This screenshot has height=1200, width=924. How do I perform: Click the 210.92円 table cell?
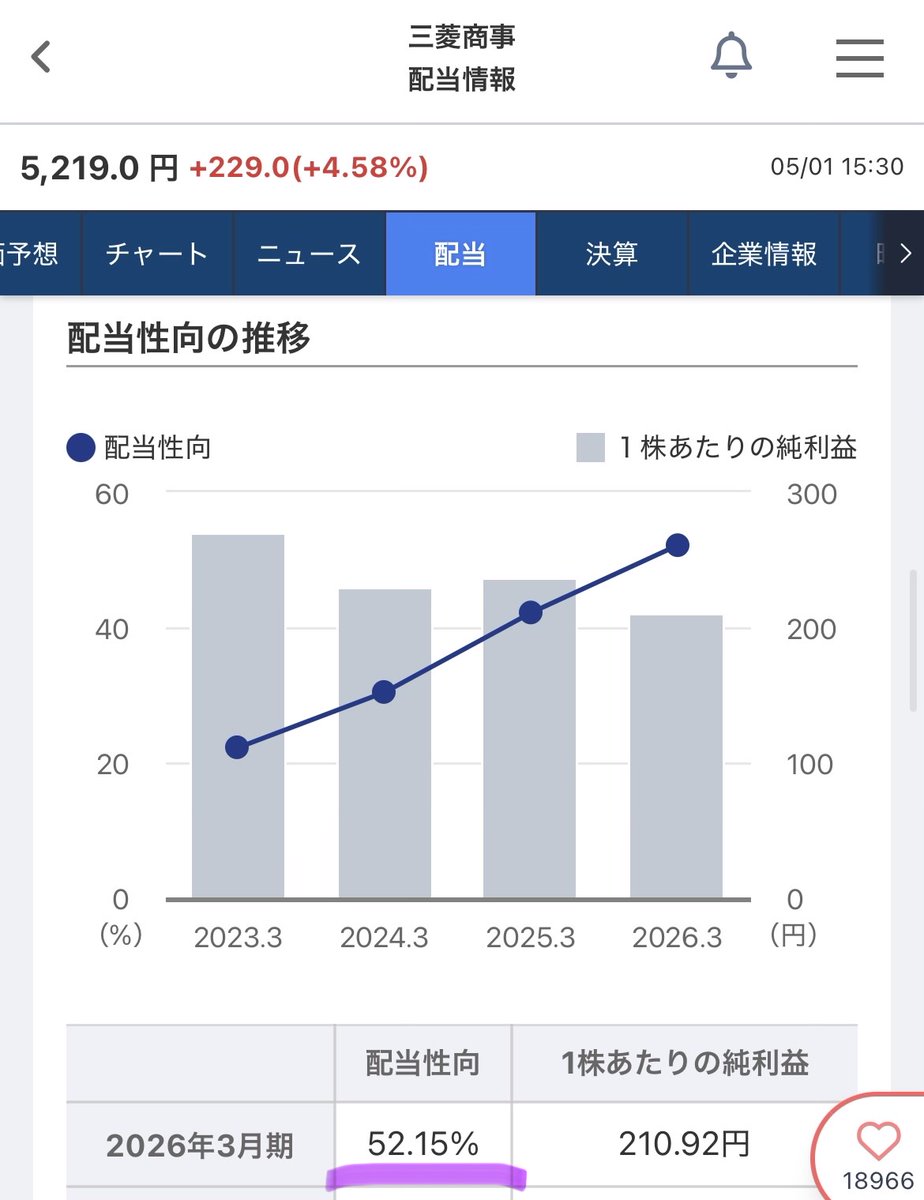pyautogui.click(x=685, y=1144)
